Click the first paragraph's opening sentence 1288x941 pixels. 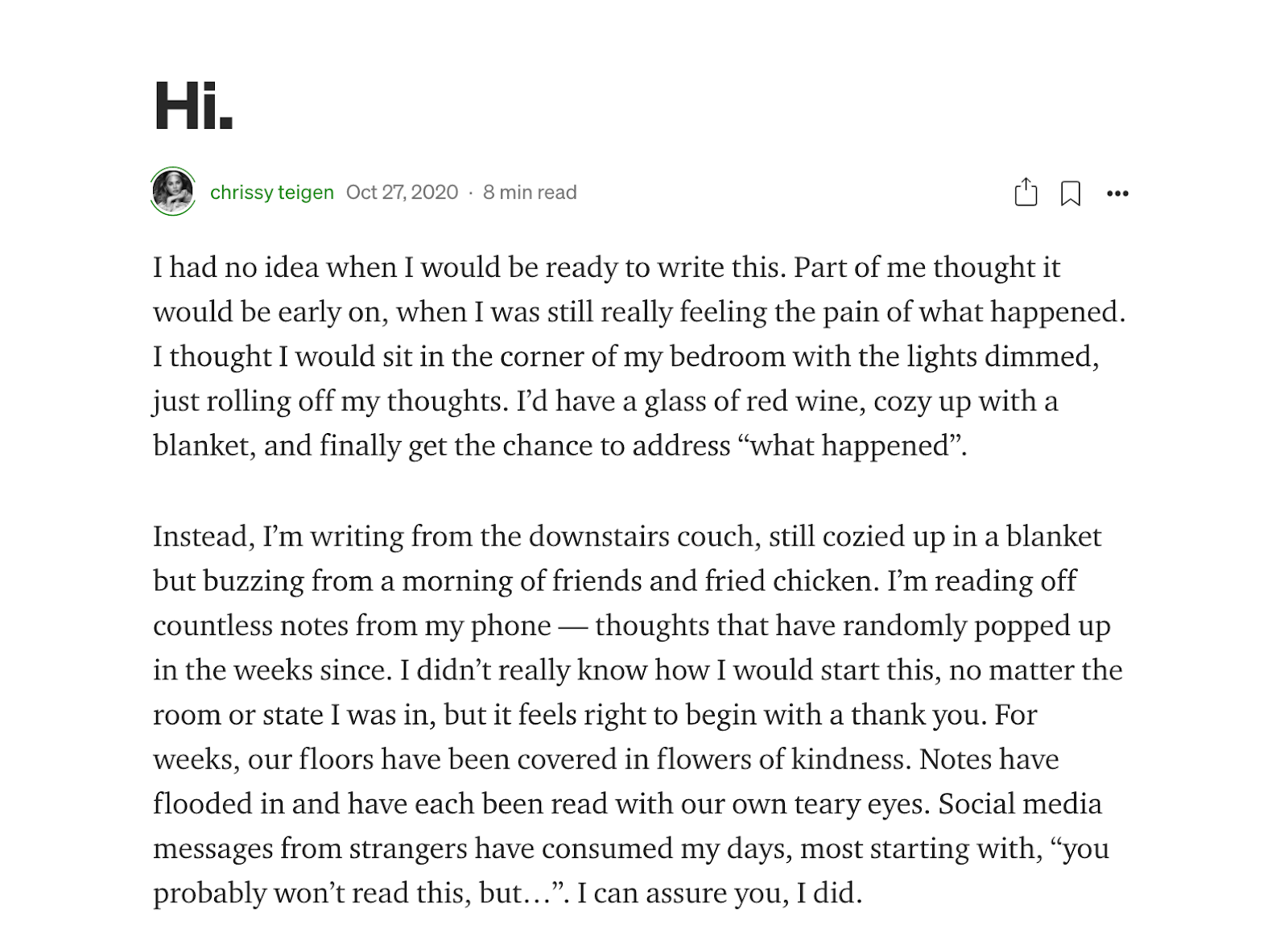(x=469, y=267)
